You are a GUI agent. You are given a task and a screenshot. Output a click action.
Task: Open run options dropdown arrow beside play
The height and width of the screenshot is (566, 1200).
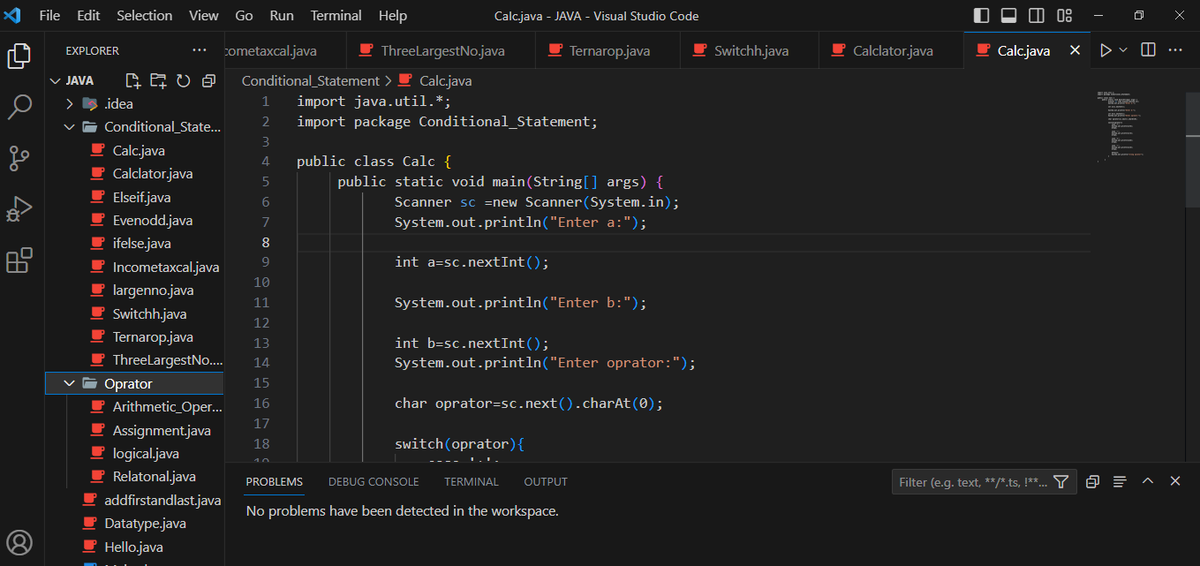click(x=1123, y=50)
